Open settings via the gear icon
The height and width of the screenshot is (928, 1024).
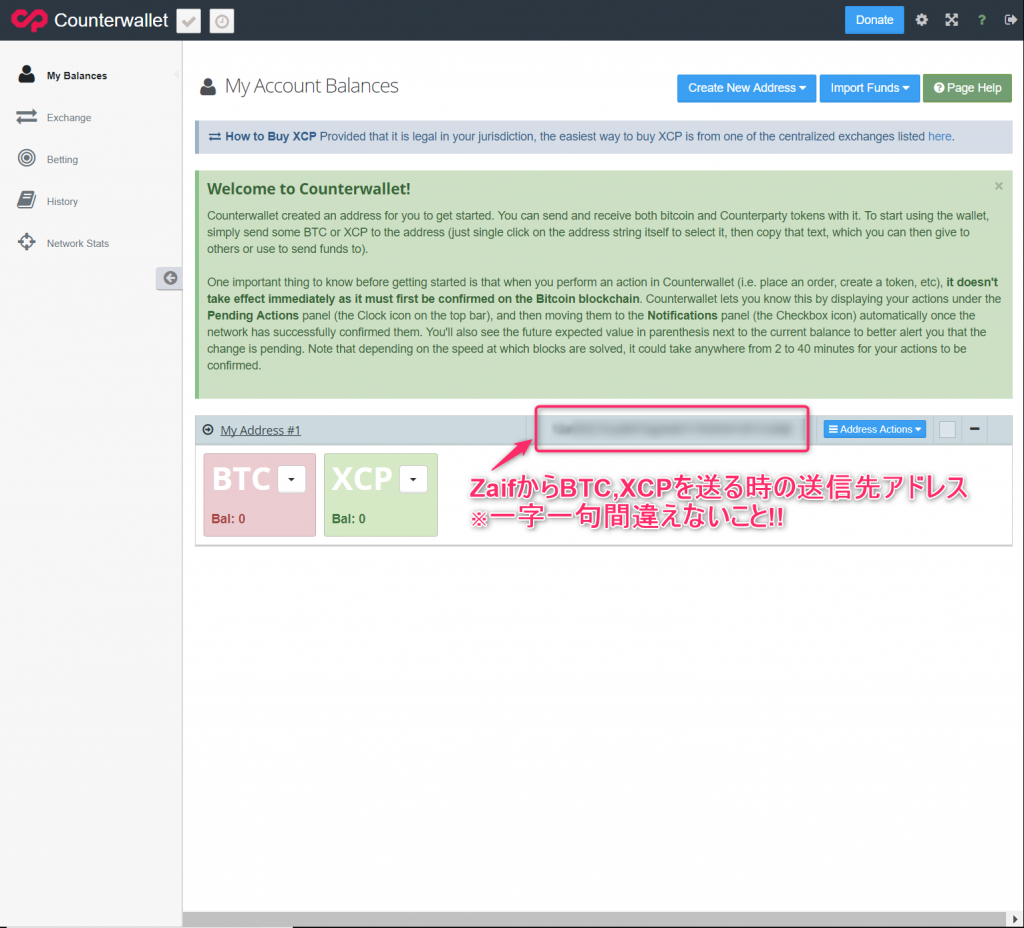[x=922, y=20]
